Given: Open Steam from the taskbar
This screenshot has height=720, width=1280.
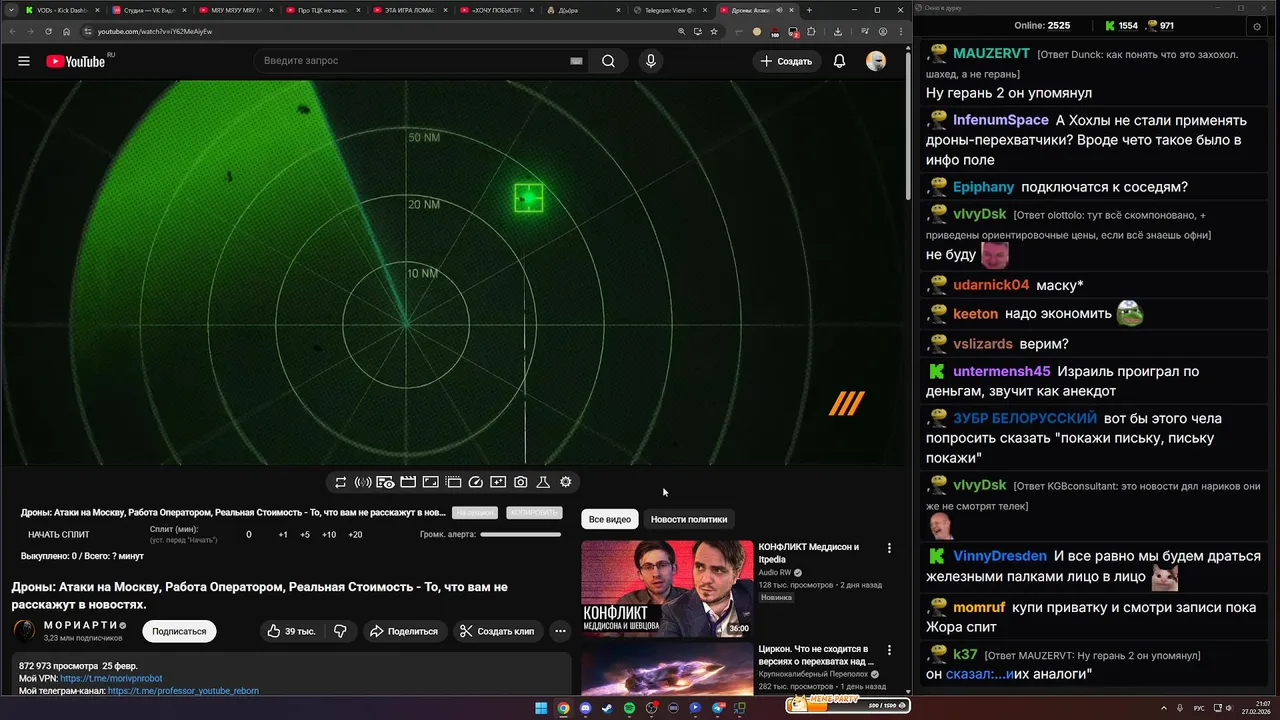Looking at the screenshot, I should click(607, 708).
